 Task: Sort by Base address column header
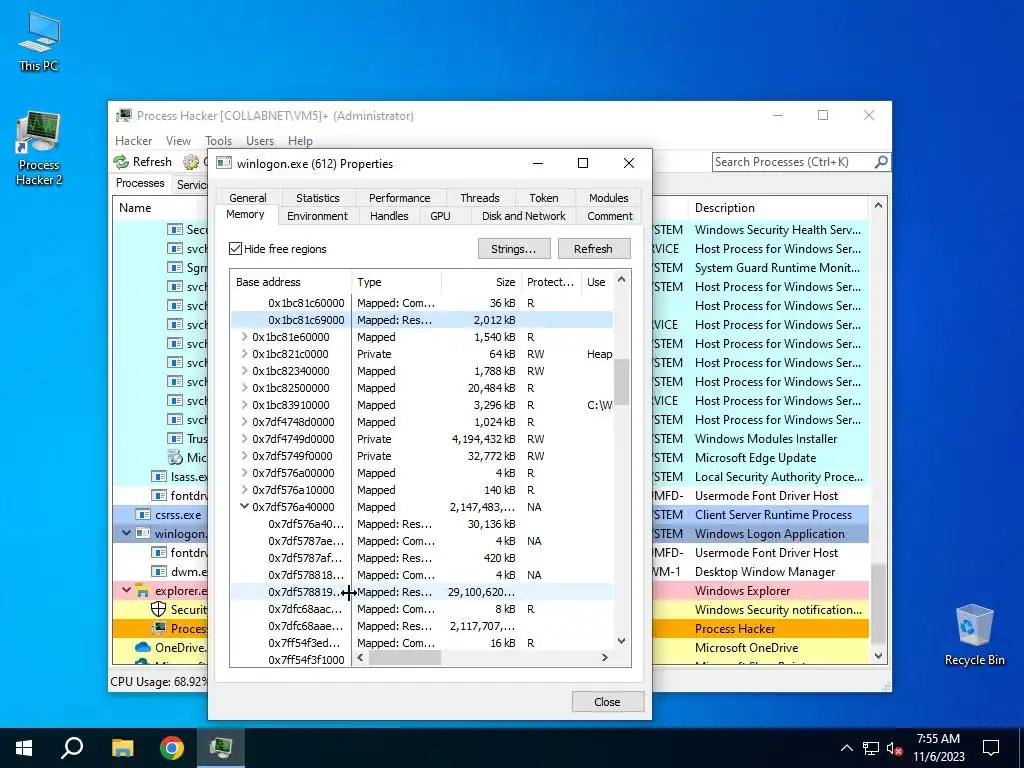click(x=291, y=282)
